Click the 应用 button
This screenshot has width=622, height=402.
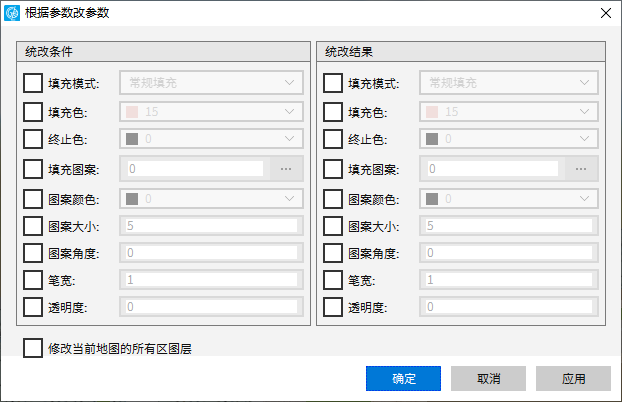[573, 379]
